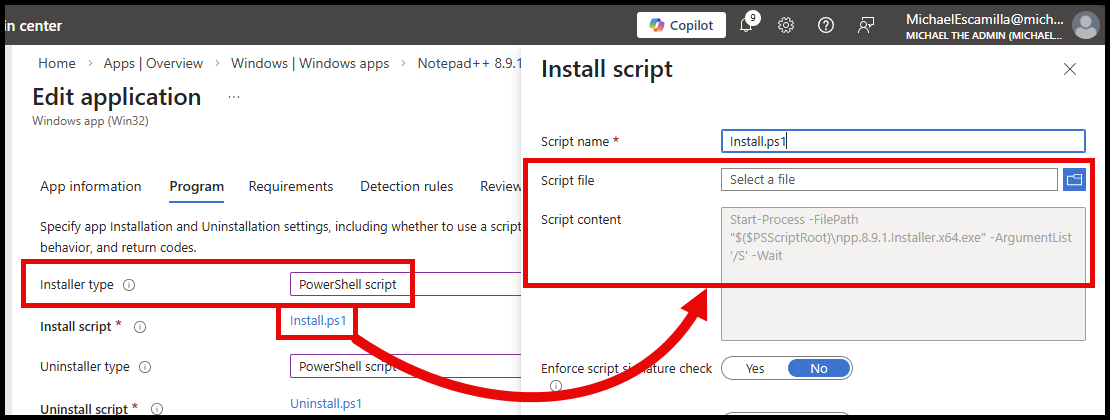This screenshot has width=1110, height=420.
Task: Set Enforce script signature check to Yes
Action: tap(754, 368)
